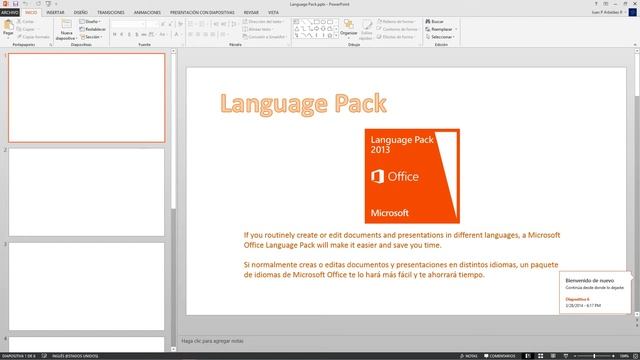Click the Copiar command
This screenshot has height=360, width=640.
(x=26, y=29)
